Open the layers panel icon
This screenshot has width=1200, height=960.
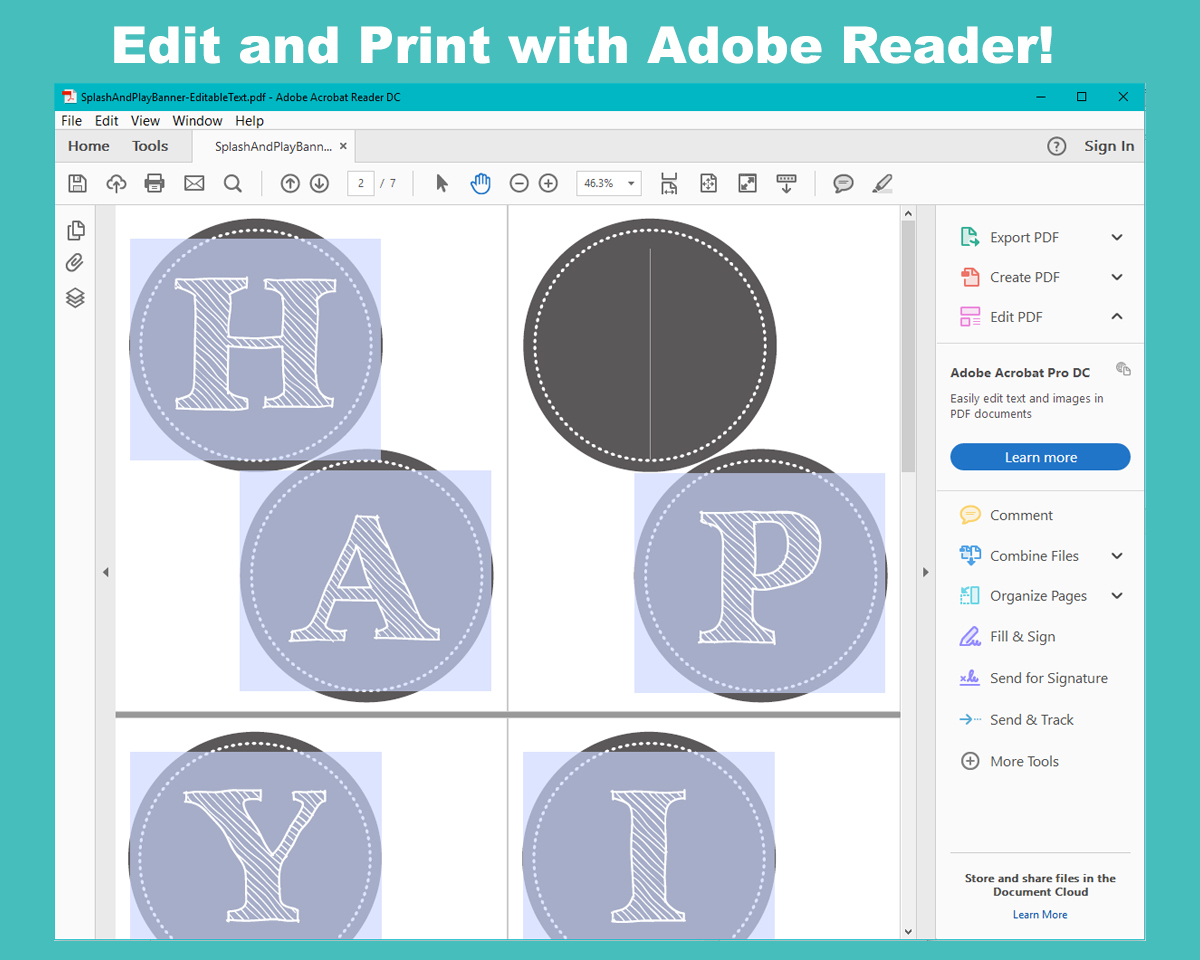click(x=75, y=298)
